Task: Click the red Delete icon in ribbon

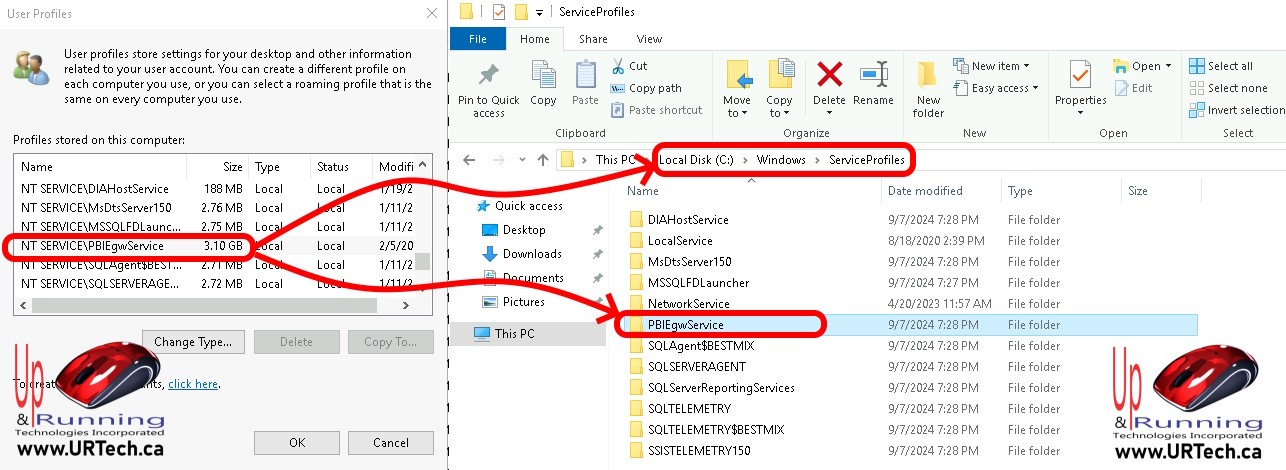Action: (829, 76)
